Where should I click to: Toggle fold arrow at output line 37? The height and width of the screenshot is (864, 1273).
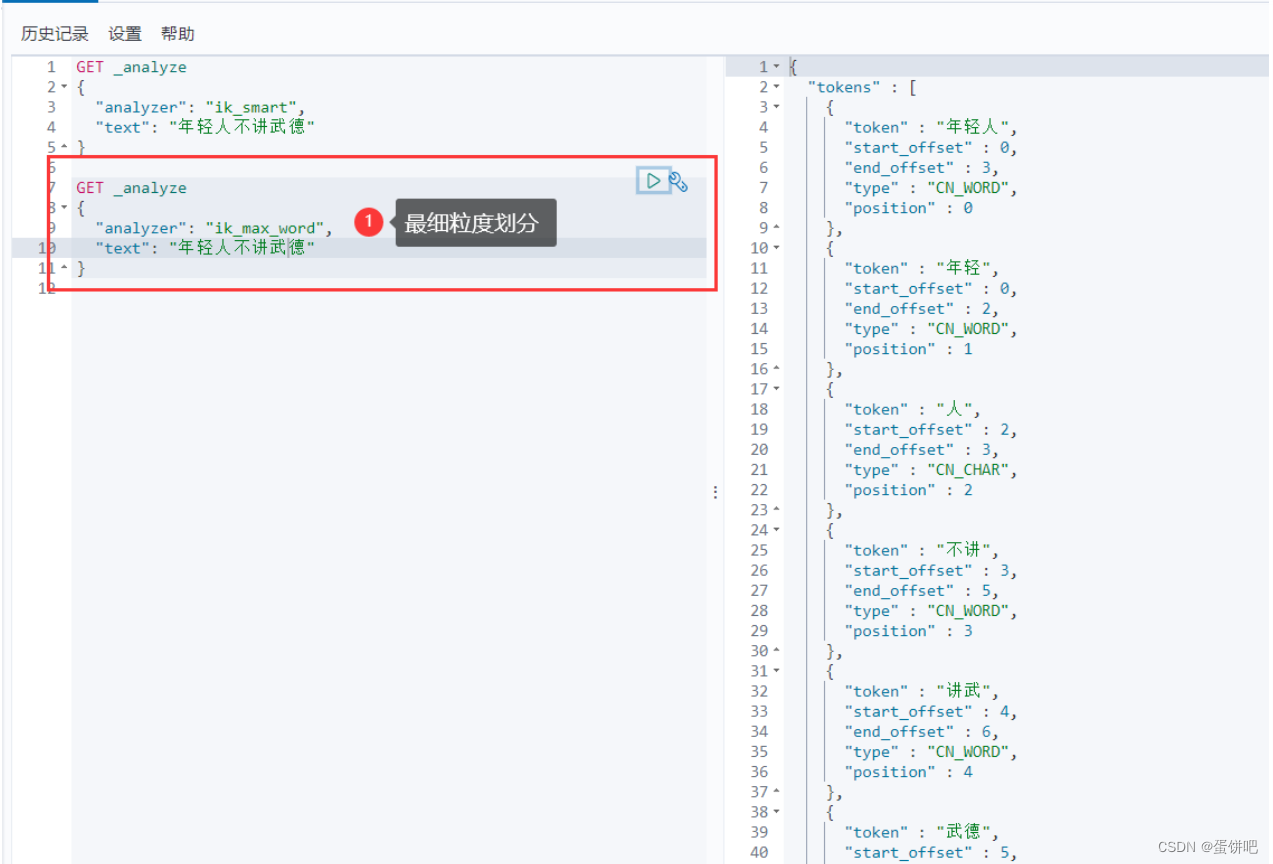[x=776, y=792]
